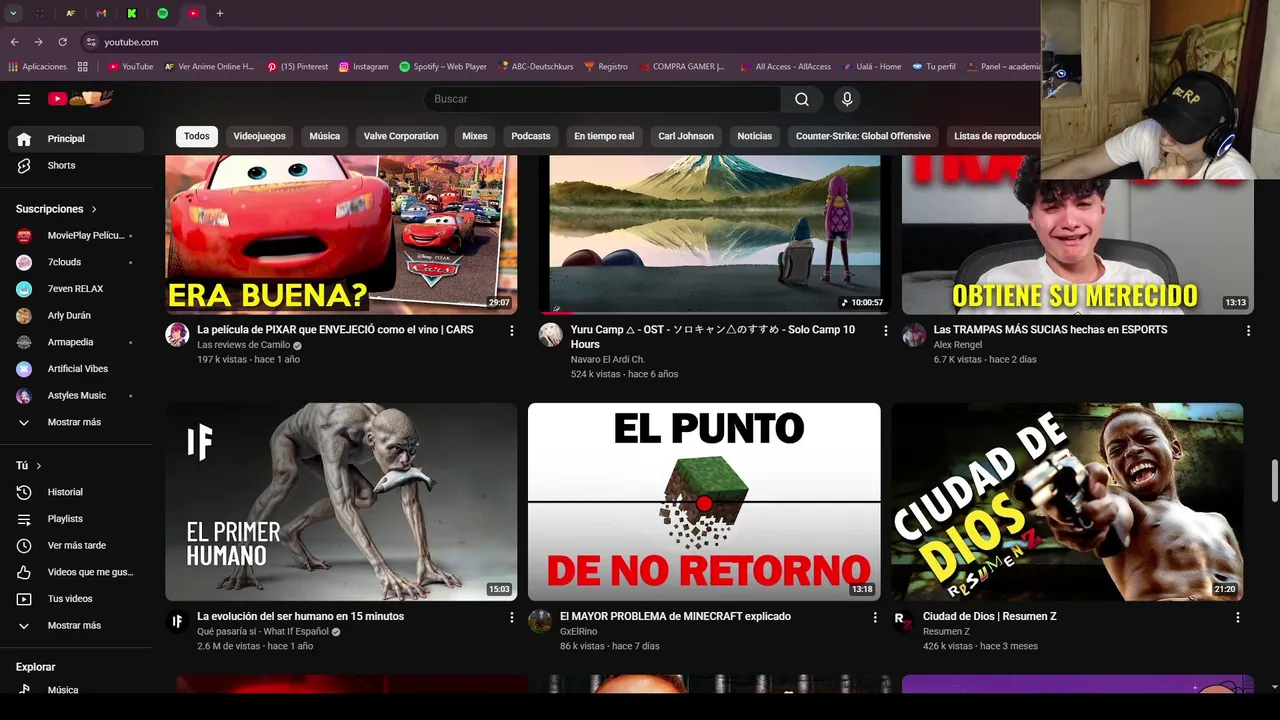Image resolution: width=1280 pixels, height=720 pixels.
Task: Open Artificial Vibes channel subscription
Action: [76, 369]
